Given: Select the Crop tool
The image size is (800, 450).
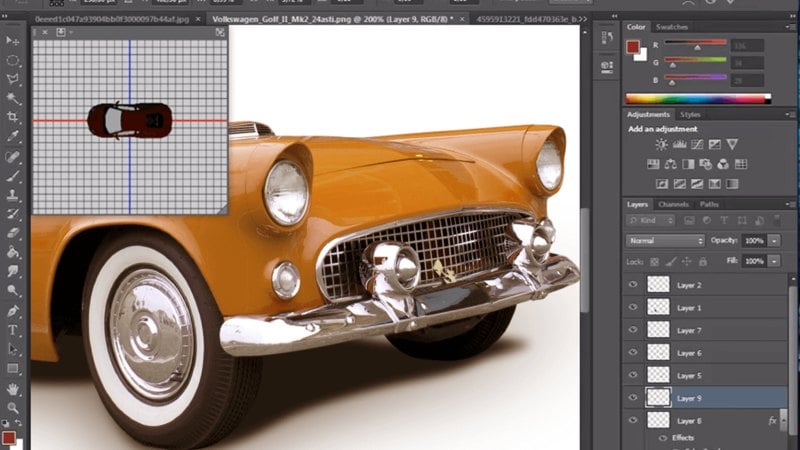Looking at the screenshot, I should click(x=13, y=118).
